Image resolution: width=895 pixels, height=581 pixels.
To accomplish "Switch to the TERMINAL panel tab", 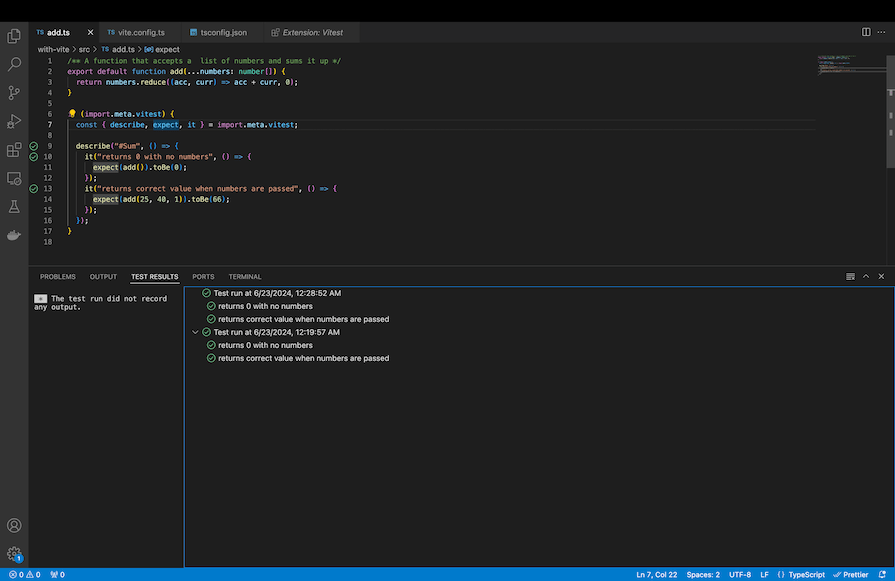I will click(244, 277).
